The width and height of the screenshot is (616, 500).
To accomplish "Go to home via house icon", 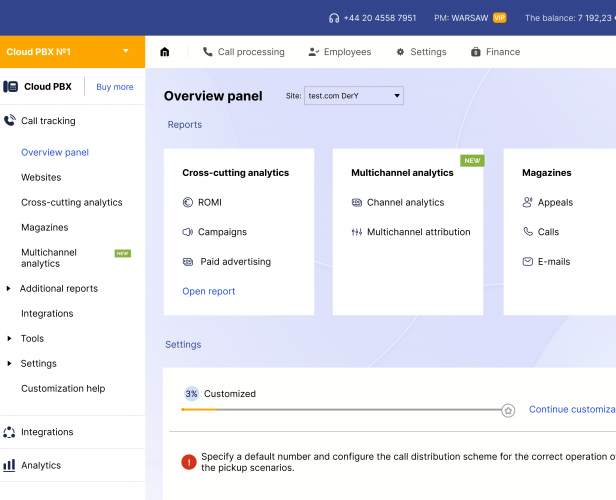I will (x=165, y=52).
